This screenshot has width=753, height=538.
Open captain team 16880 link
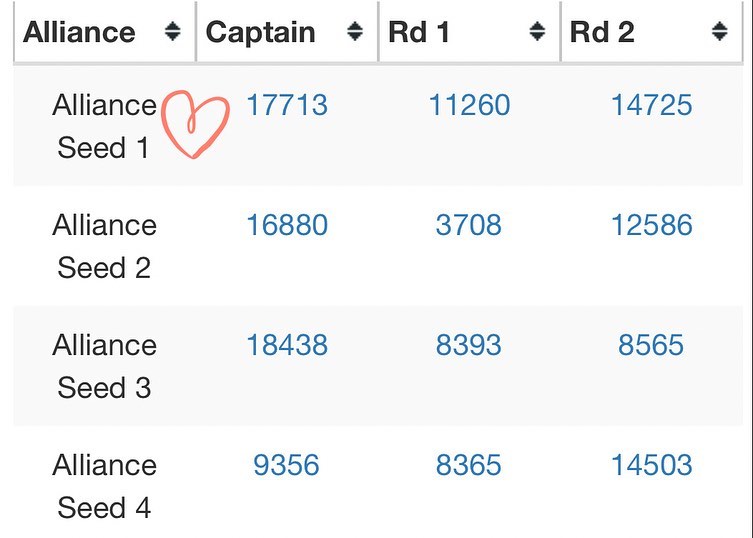click(287, 225)
